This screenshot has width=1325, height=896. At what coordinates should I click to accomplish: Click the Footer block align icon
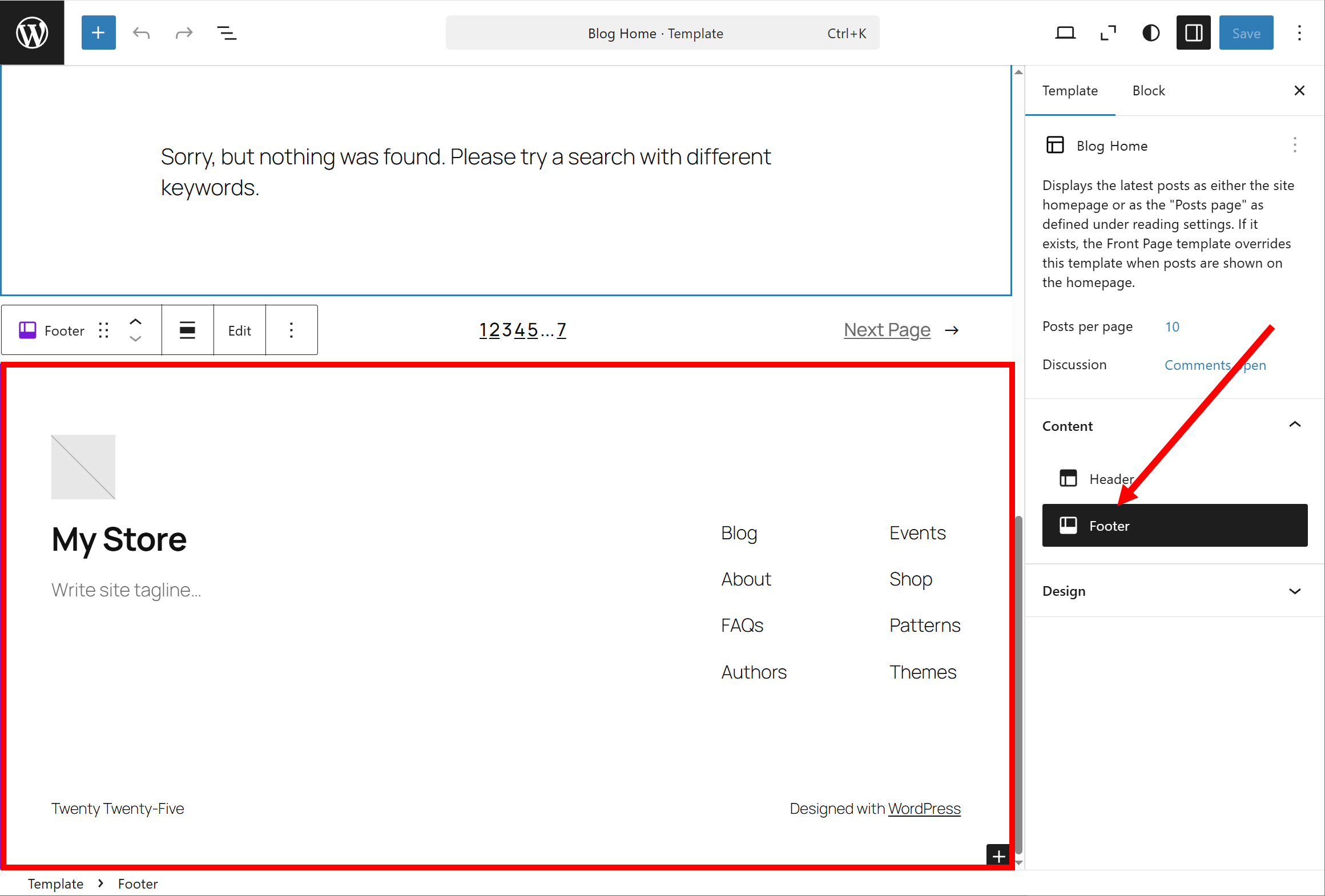tap(187, 330)
